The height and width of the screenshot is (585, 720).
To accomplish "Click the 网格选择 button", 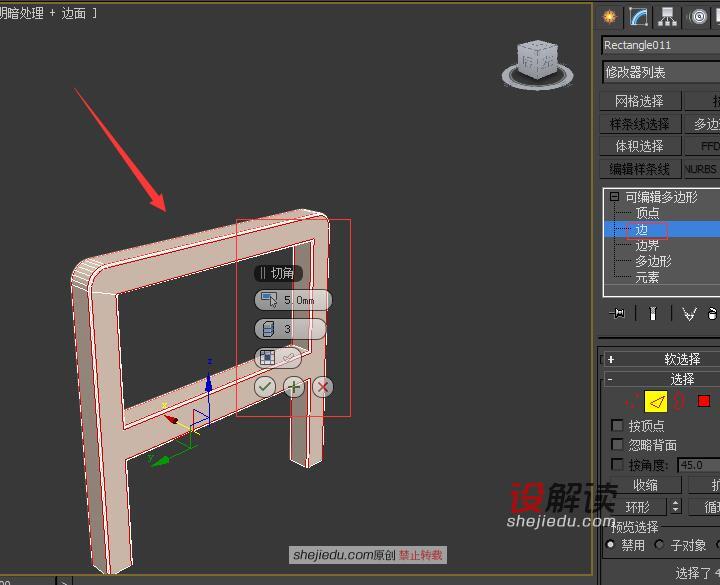I will click(639, 101).
